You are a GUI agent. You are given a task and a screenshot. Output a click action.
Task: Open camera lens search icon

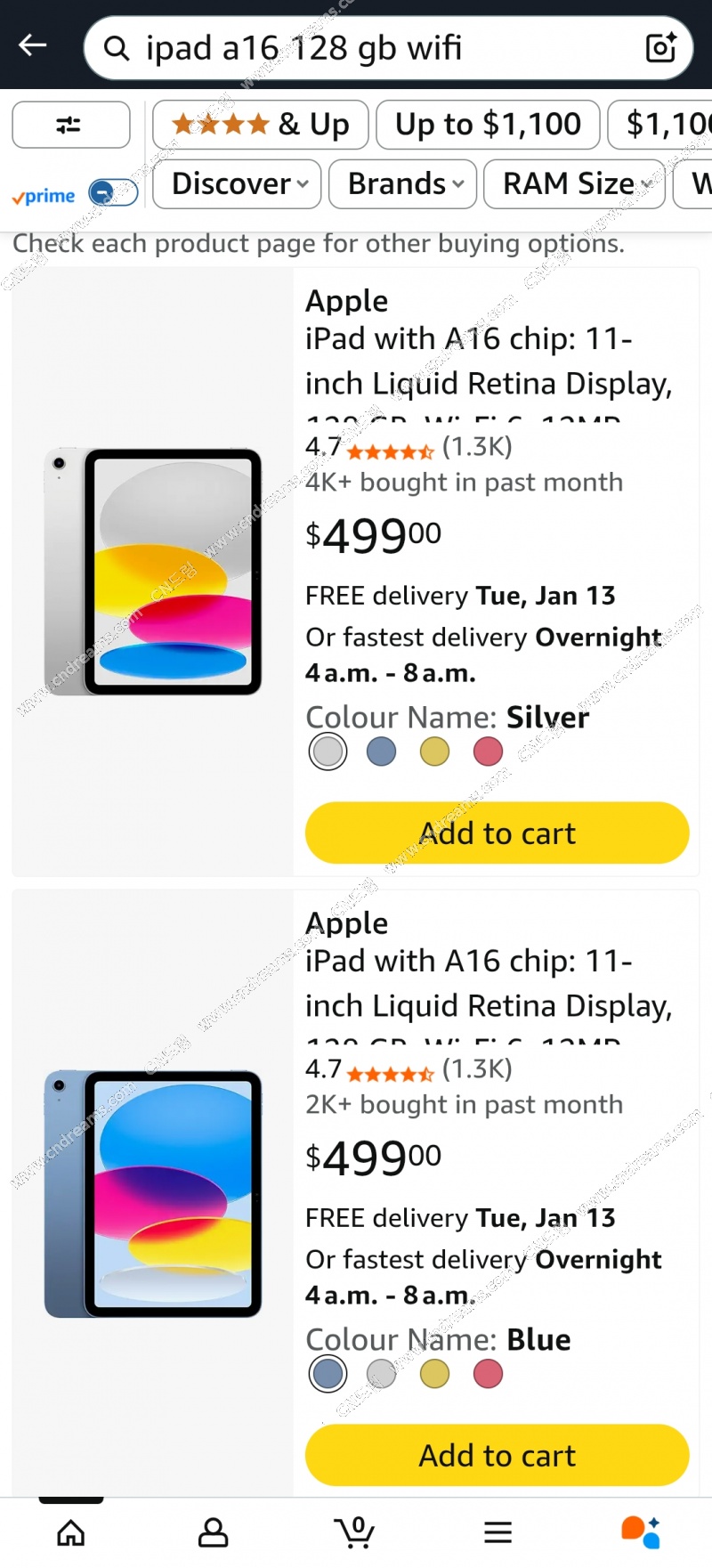661,47
